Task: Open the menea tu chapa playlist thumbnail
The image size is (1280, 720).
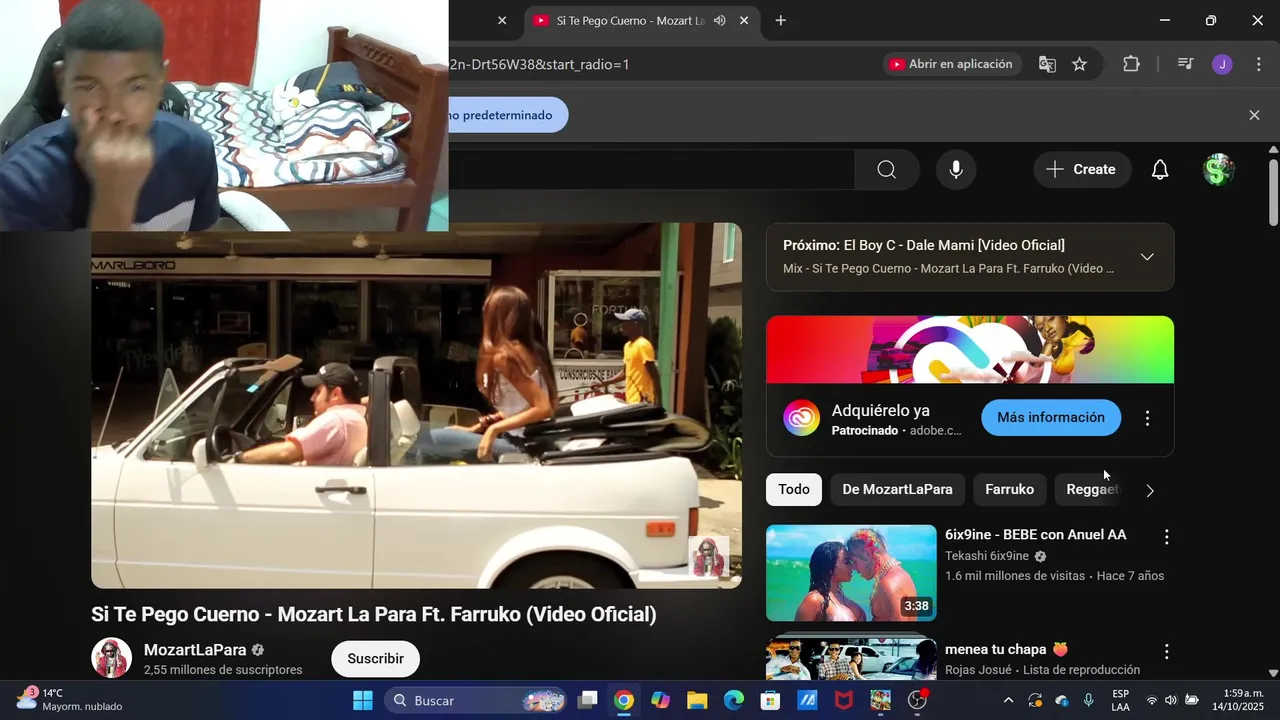Action: point(851,657)
